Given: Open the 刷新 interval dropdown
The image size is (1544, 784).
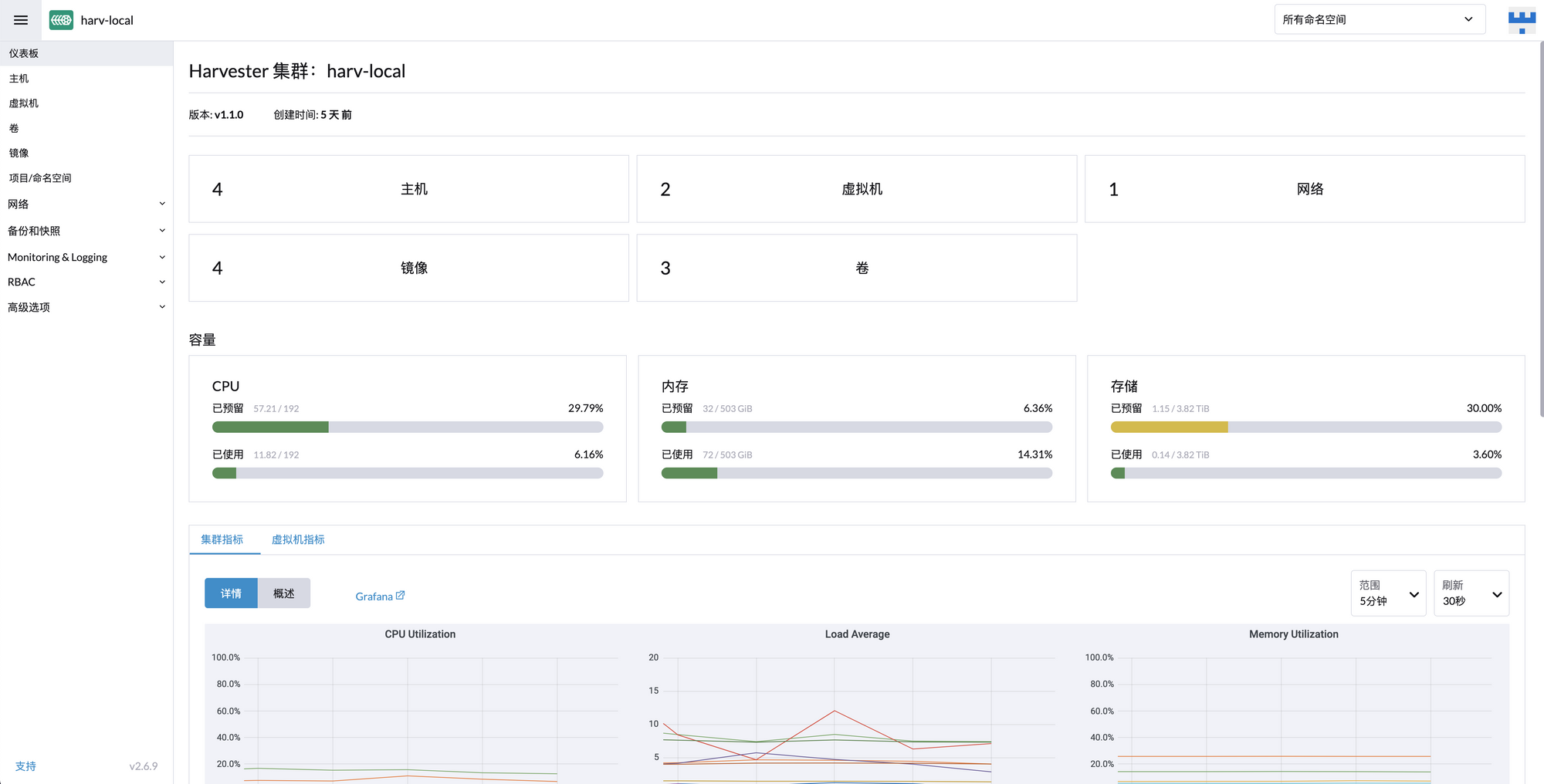Looking at the screenshot, I should (1470, 593).
